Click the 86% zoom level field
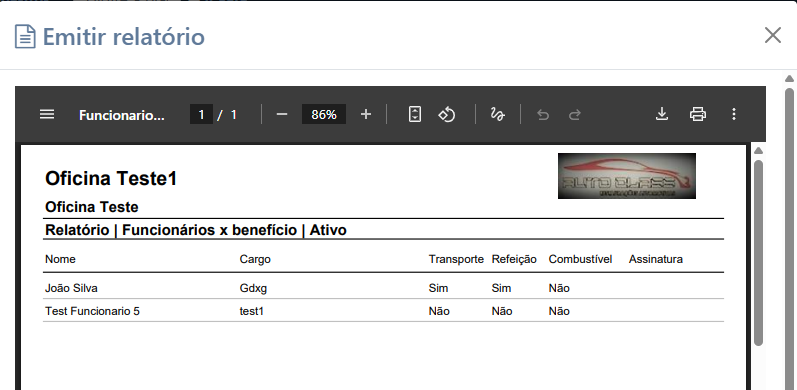 324,114
